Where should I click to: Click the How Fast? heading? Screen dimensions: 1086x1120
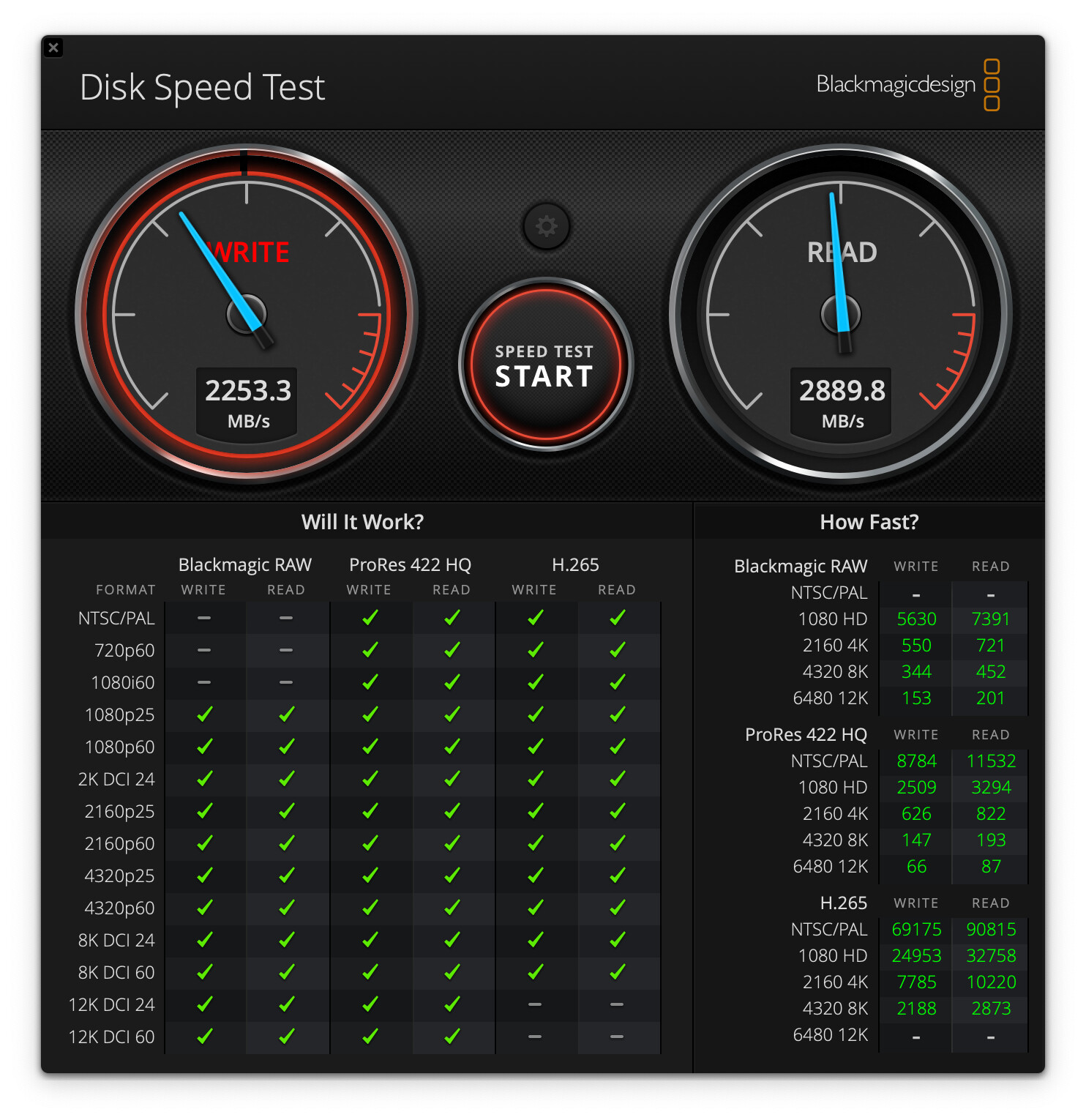869,522
